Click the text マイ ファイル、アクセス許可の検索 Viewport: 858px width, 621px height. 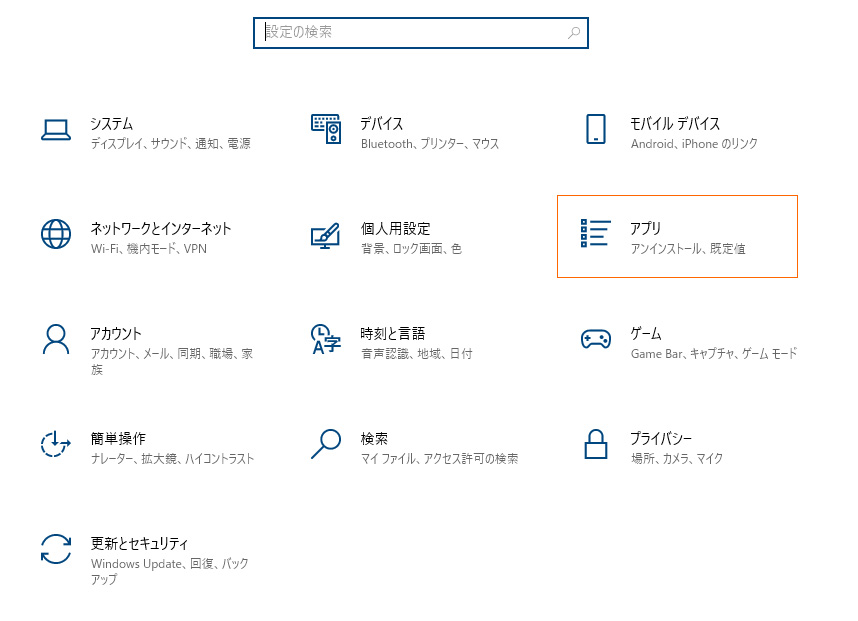click(439, 459)
